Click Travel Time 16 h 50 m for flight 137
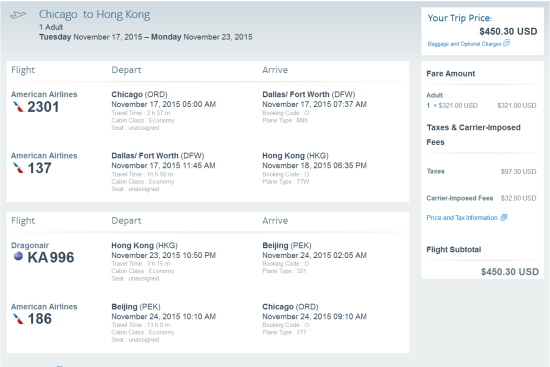 pos(142,174)
